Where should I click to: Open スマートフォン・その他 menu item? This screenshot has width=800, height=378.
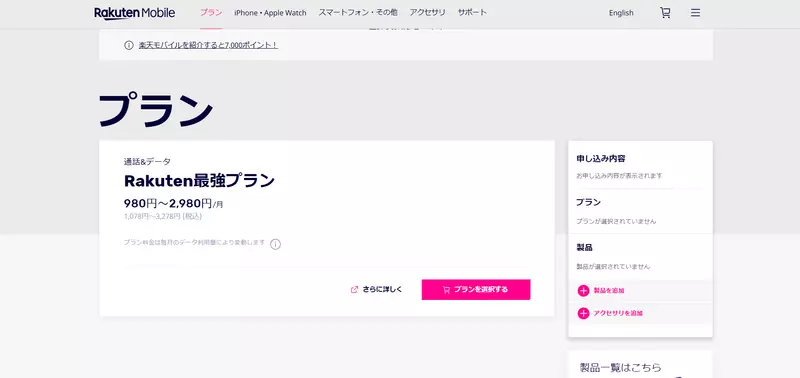[358, 13]
